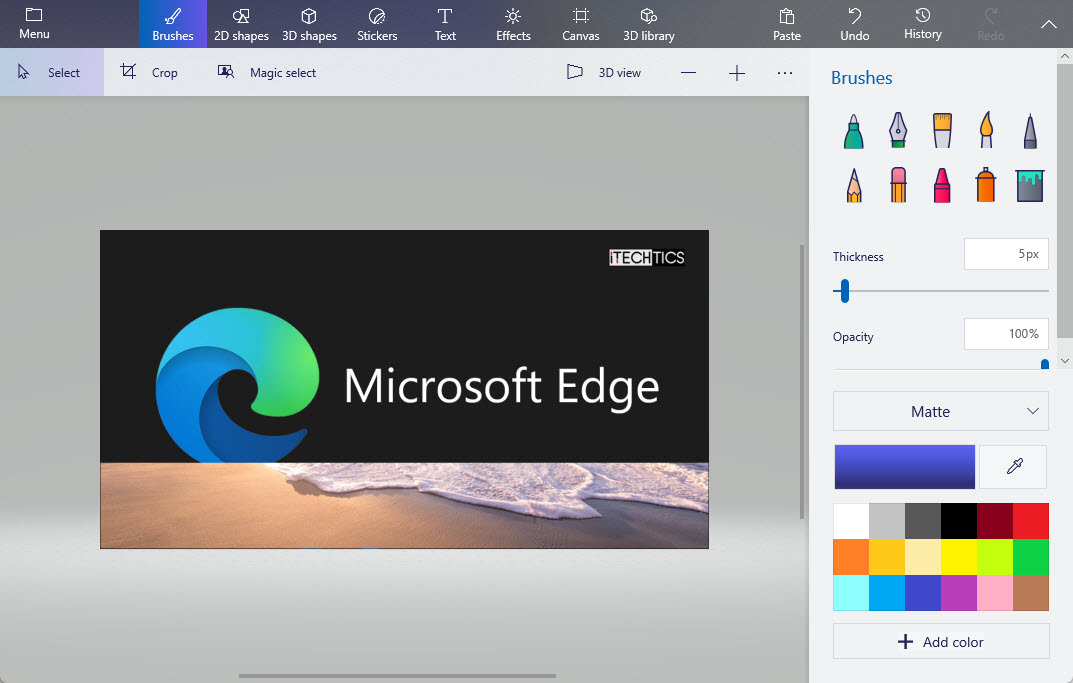Select the Calligraphy pen brush

click(x=898, y=130)
